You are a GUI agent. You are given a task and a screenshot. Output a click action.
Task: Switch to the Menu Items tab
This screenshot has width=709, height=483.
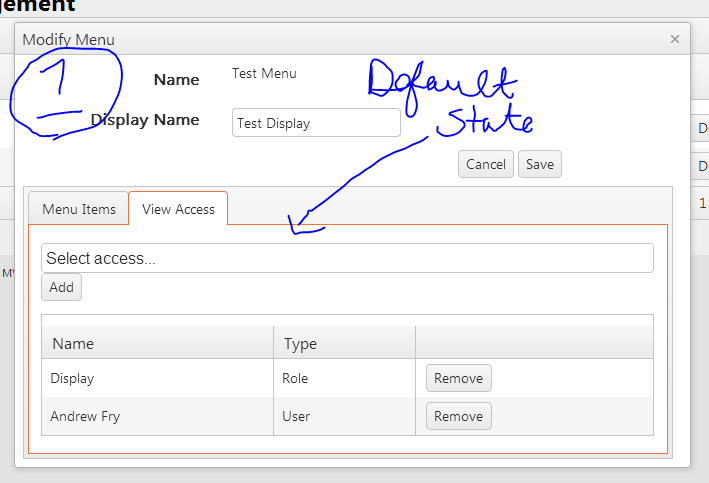coord(79,209)
